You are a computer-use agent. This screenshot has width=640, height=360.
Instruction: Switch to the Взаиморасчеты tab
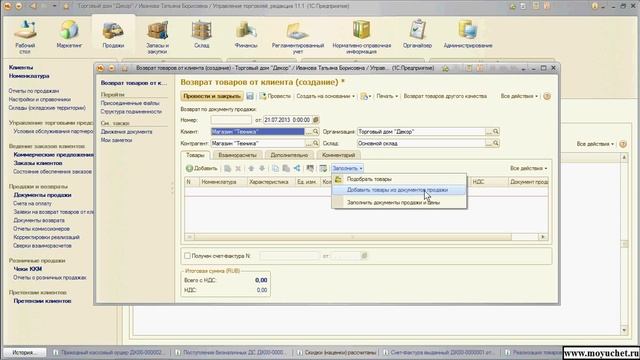[x=237, y=155]
